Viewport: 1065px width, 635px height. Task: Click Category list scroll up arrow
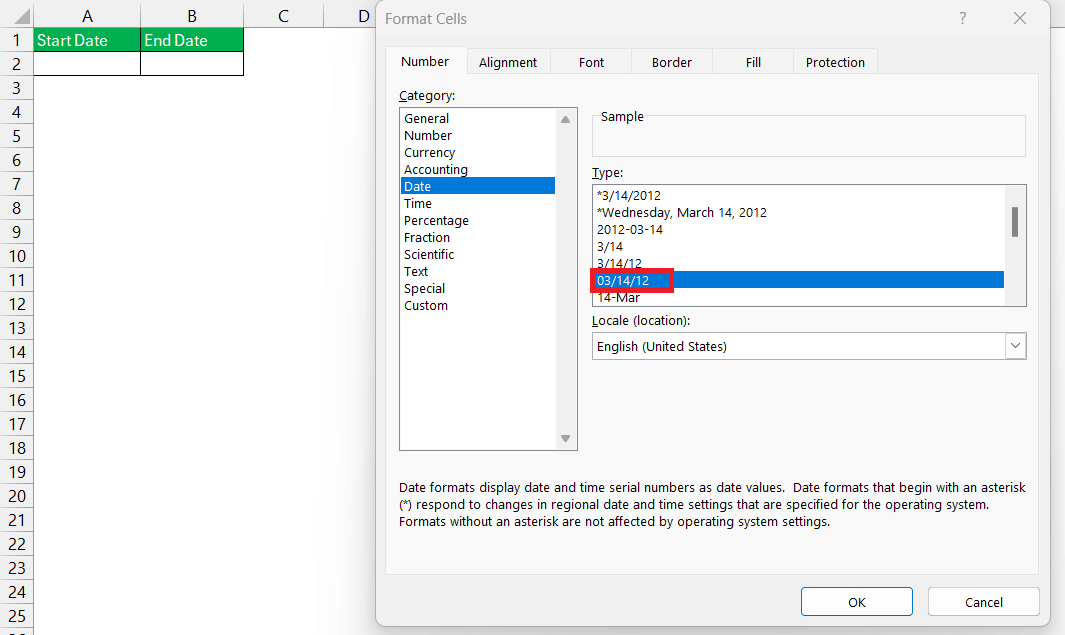(x=565, y=120)
